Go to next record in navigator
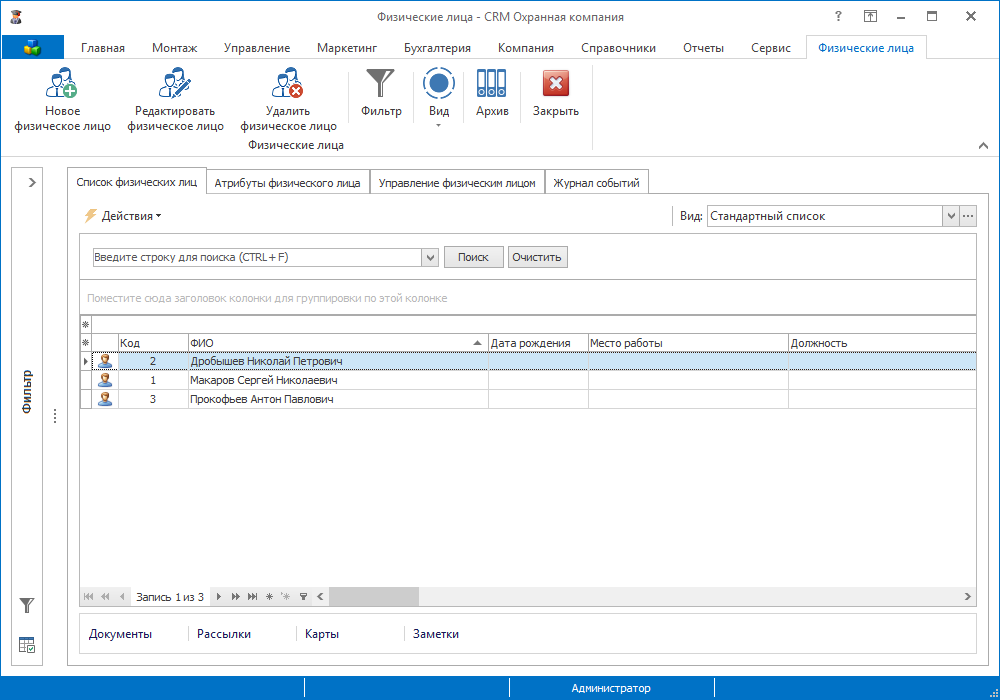Image resolution: width=1000 pixels, height=700 pixels. [x=219, y=597]
